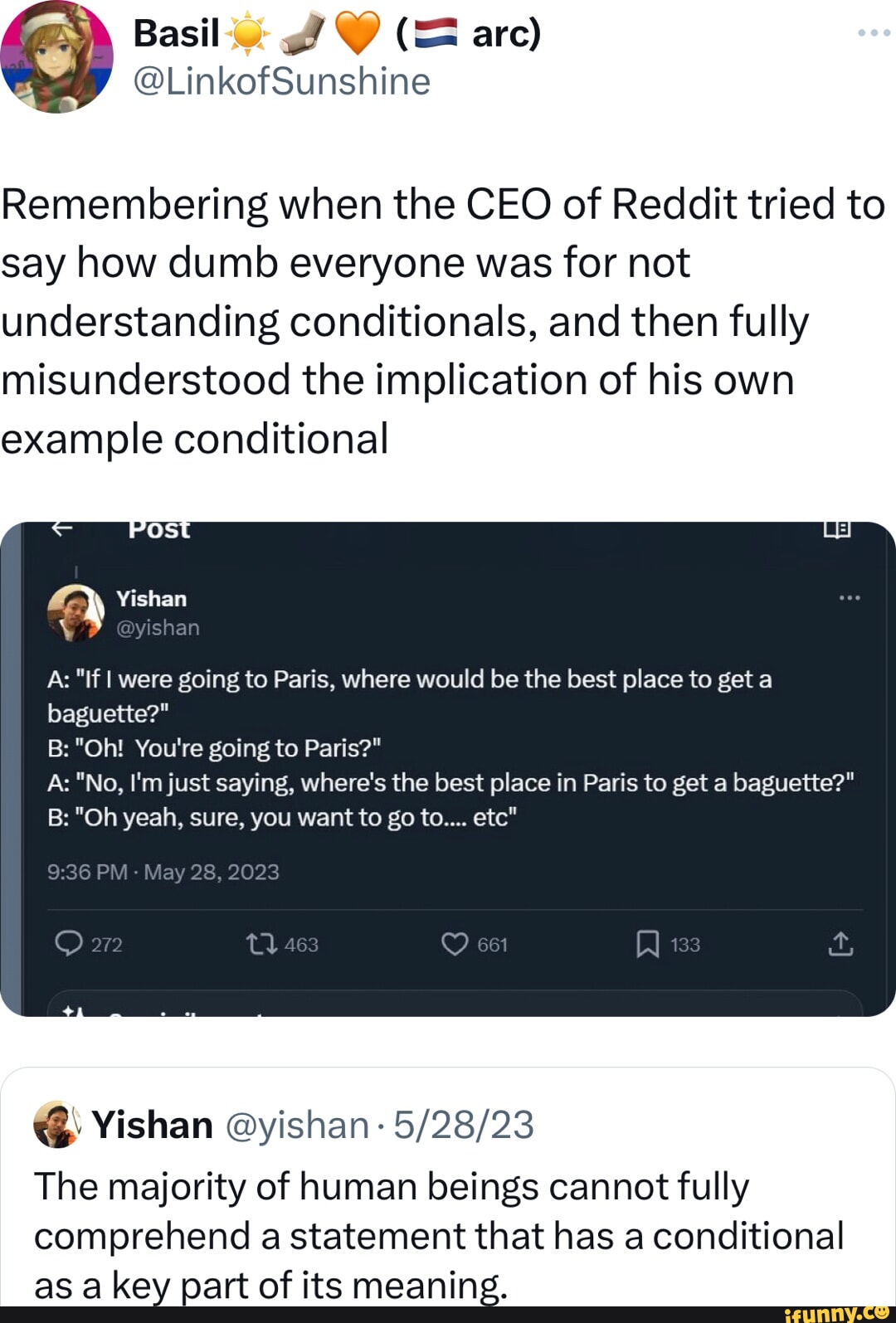Click the ifunny.co watermark logo
This screenshot has height=1323, width=896.
(x=836, y=1312)
